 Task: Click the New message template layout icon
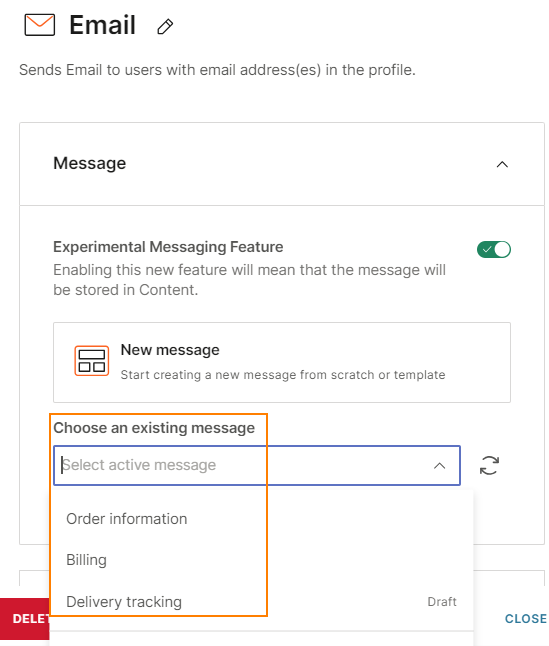point(91,361)
